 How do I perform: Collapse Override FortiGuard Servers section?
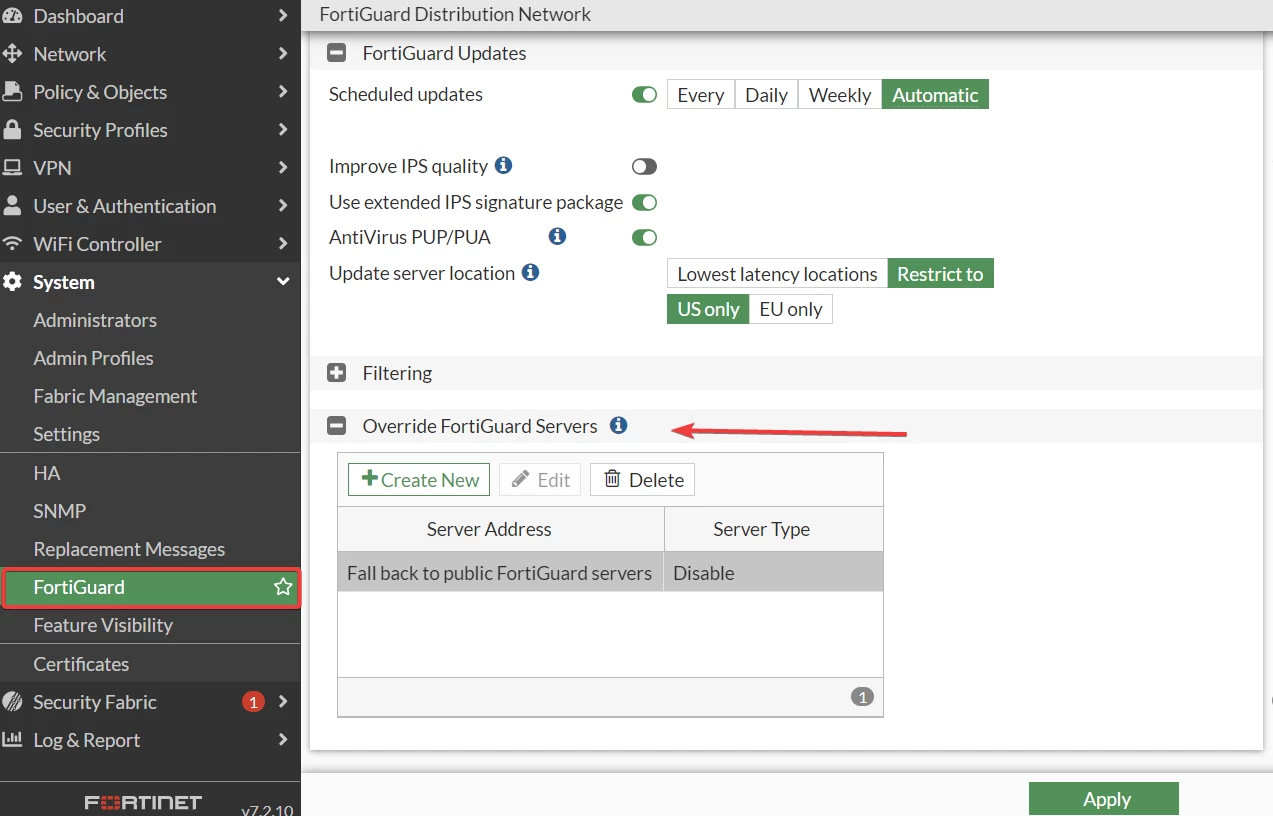pyautogui.click(x=337, y=426)
